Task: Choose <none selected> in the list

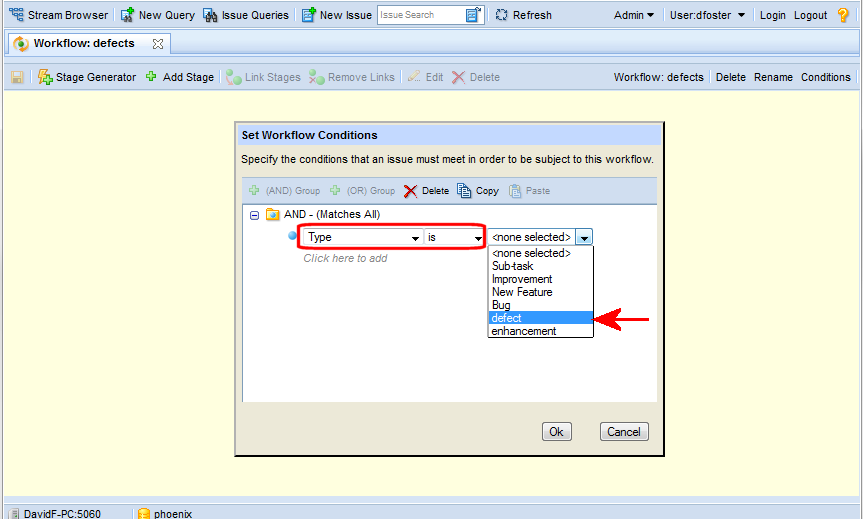Action: [540, 253]
